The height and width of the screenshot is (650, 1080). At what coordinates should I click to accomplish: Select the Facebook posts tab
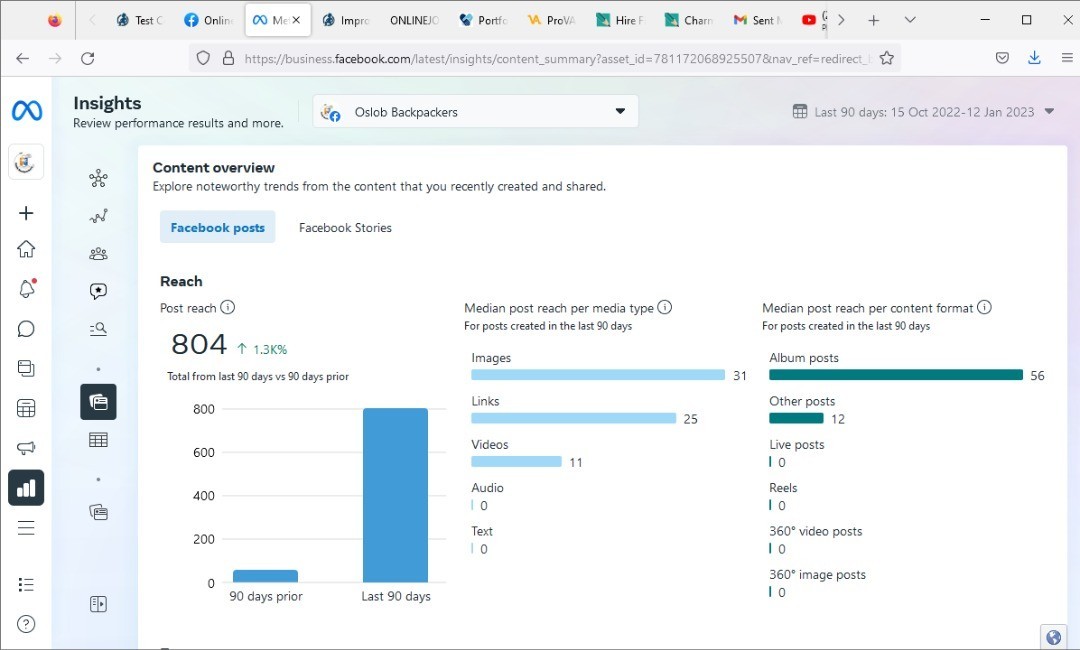coord(218,227)
